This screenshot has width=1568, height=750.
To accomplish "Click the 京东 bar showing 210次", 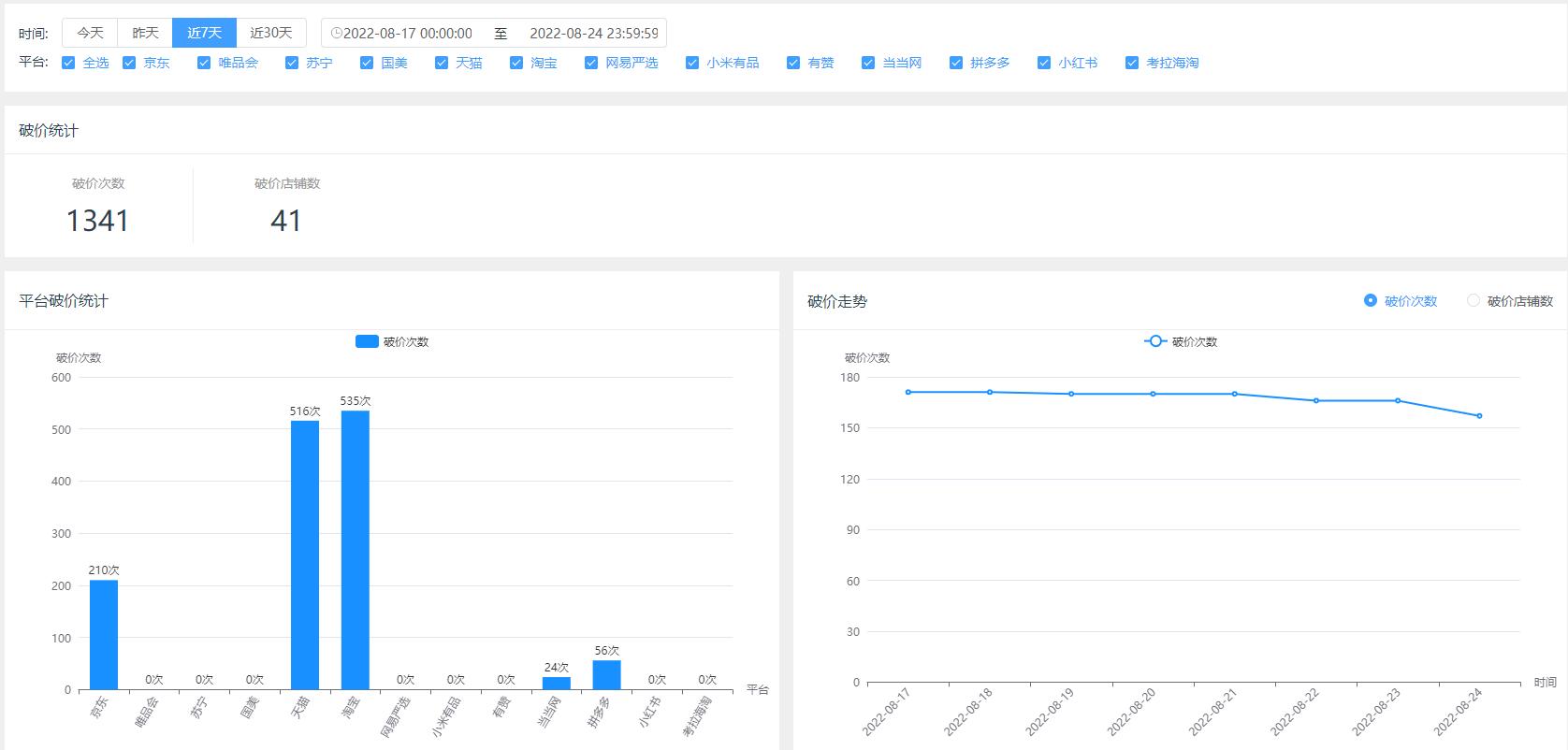I will point(104,634).
